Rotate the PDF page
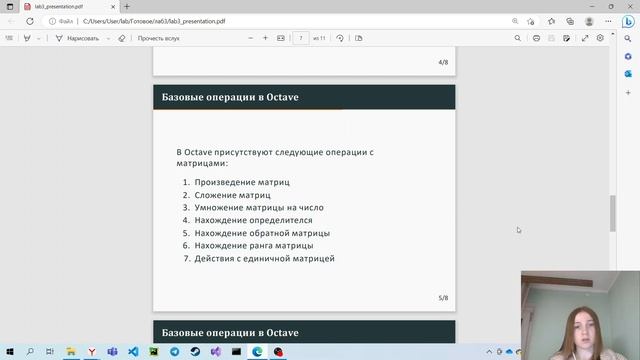The image size is (640, 360). (340, 38)
